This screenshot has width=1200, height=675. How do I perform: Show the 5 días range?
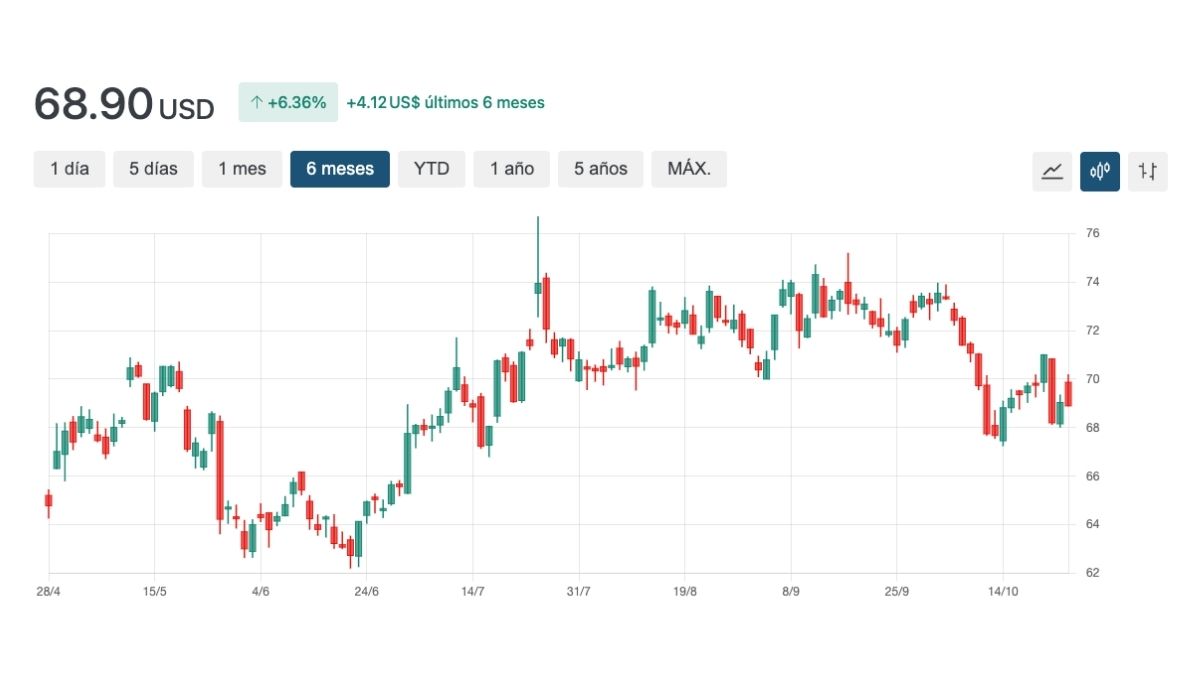click(153, 169)
